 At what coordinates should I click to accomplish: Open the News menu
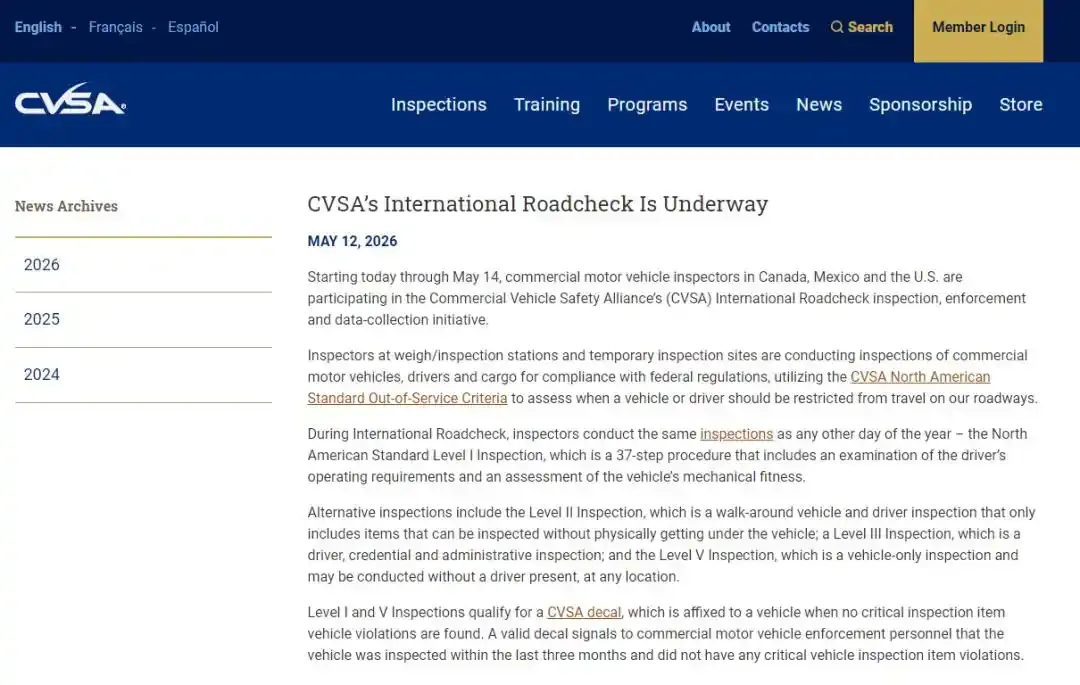(x=819, y=105)
